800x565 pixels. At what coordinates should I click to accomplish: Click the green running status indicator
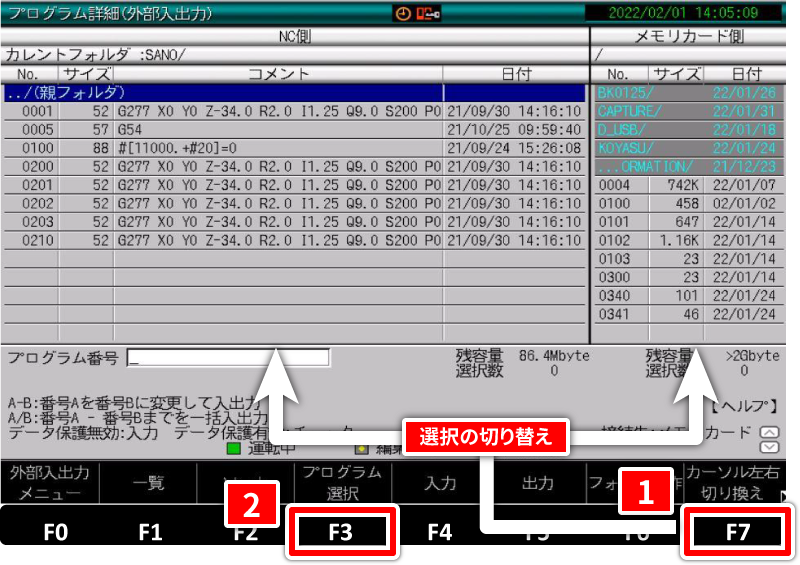233,449
